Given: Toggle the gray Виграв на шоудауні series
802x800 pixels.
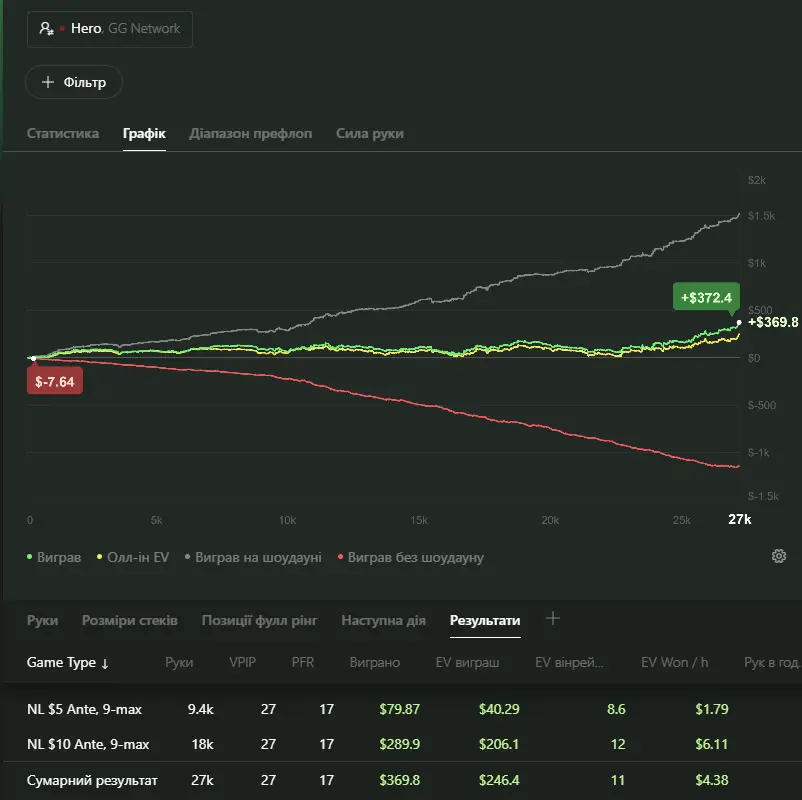Looking at the screenshot, I should (x=253, y=557).
